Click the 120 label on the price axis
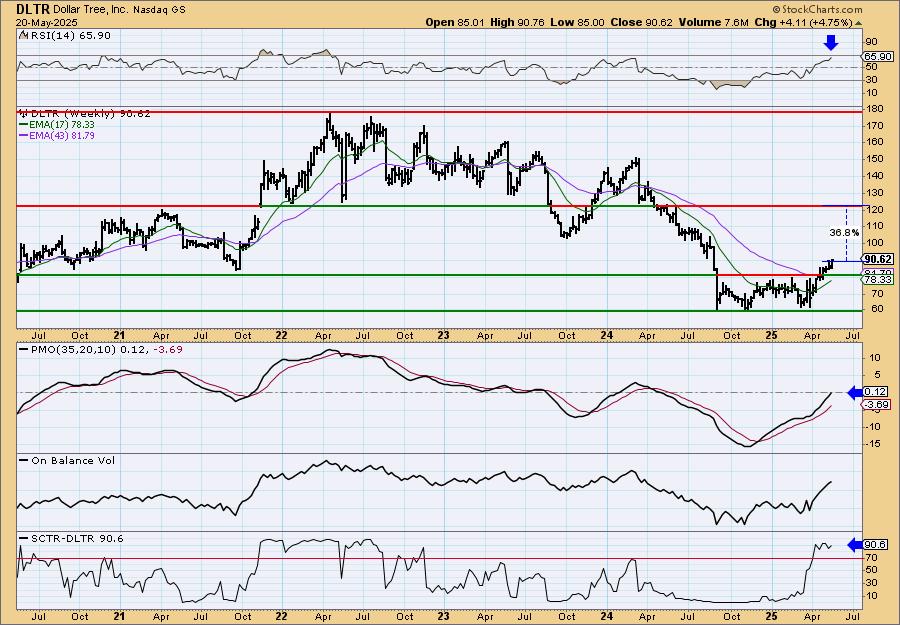900x625 pixels. (874, 211)
